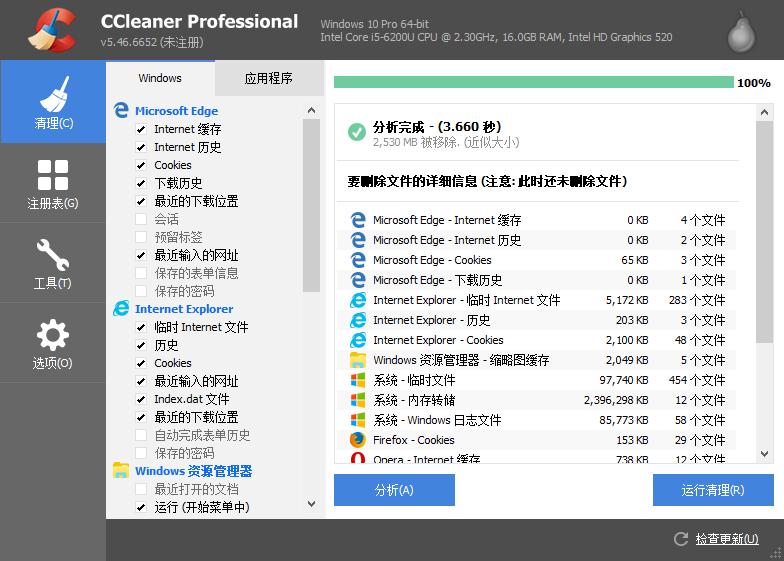Screen dimensions: 784x561
Task: Select 系统 - 内存转储 2,396,298 KB row
Action: (537, 400)
